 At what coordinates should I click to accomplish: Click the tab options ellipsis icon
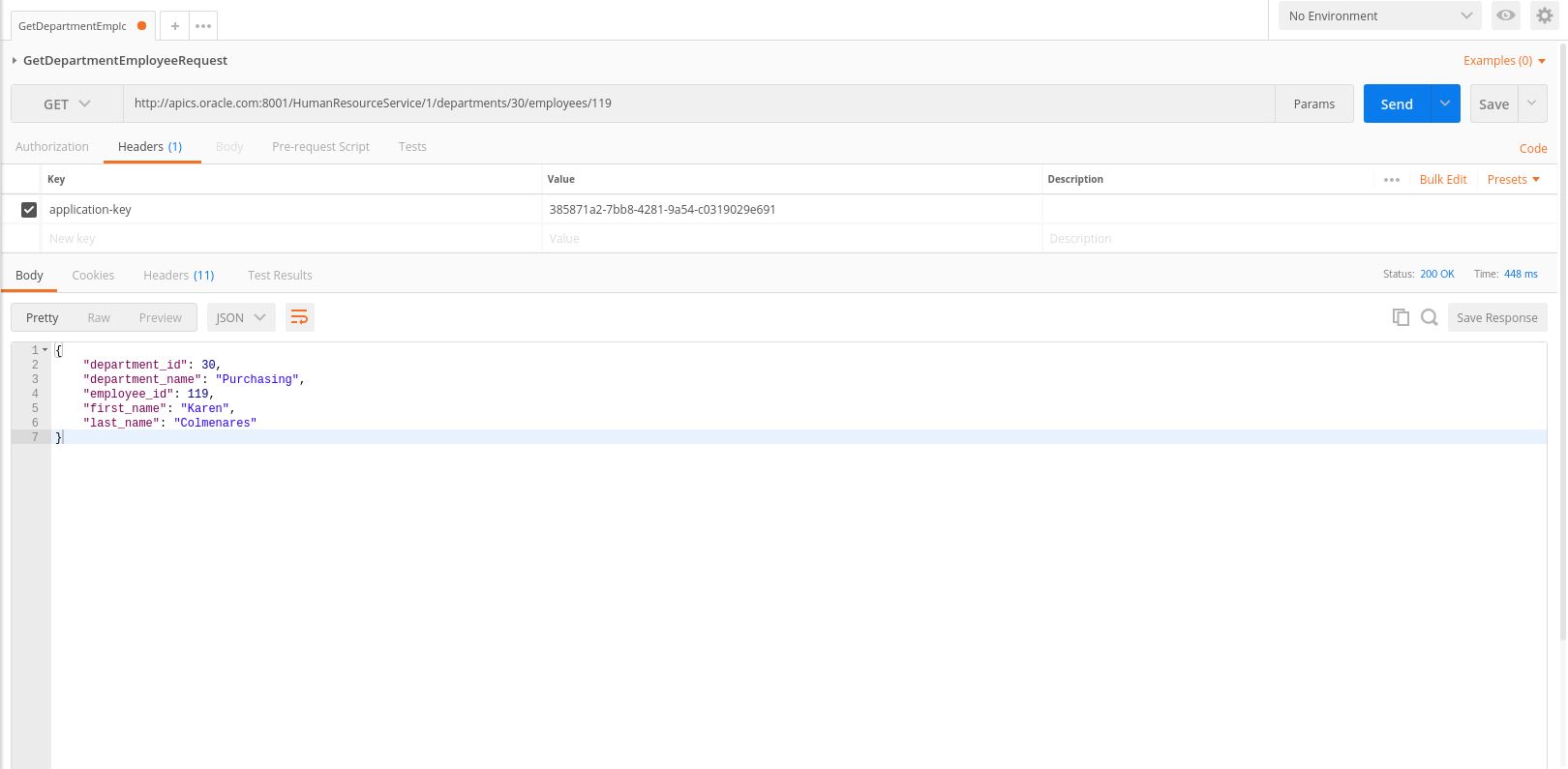tap(203, 26)
